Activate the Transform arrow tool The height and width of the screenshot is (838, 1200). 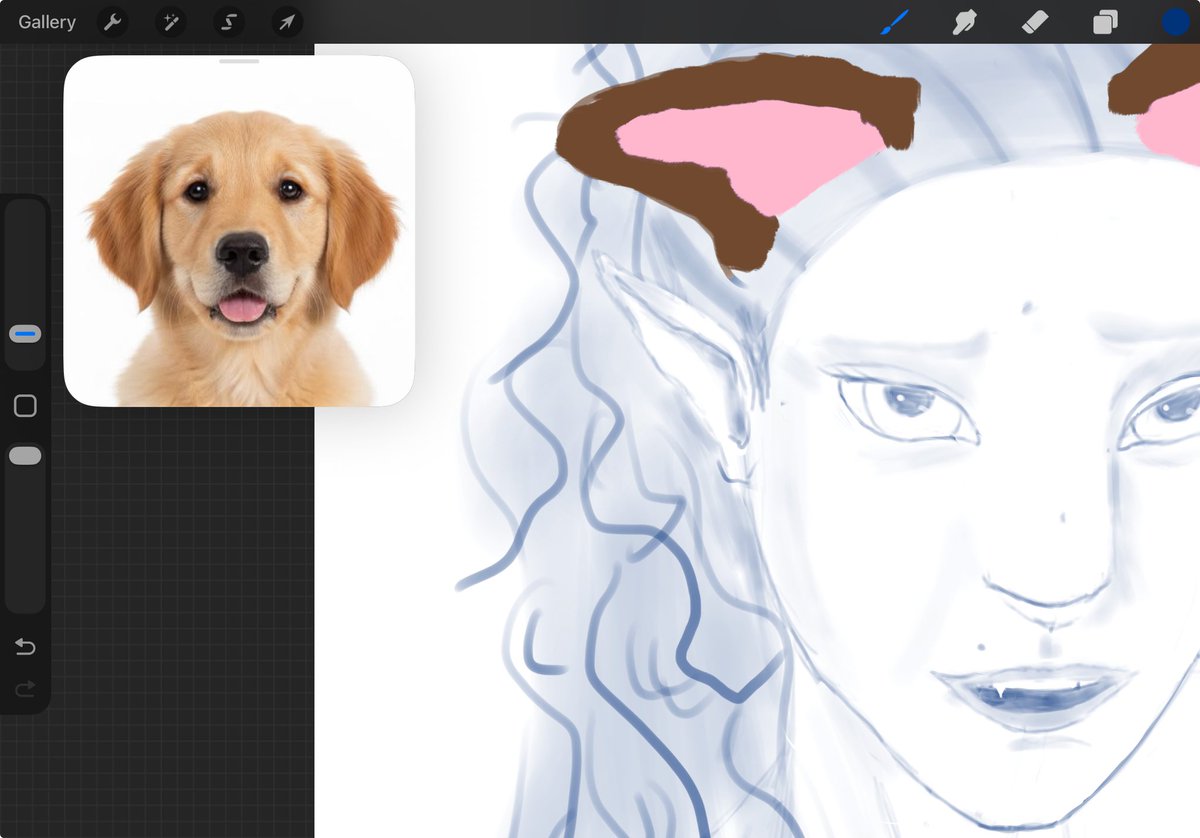pos(287,22)
